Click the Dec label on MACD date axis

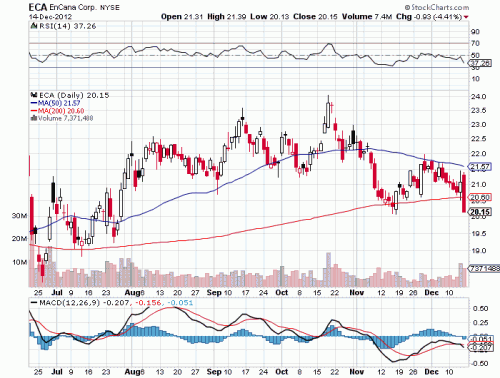pyautogui.click(x=431, y=372)
